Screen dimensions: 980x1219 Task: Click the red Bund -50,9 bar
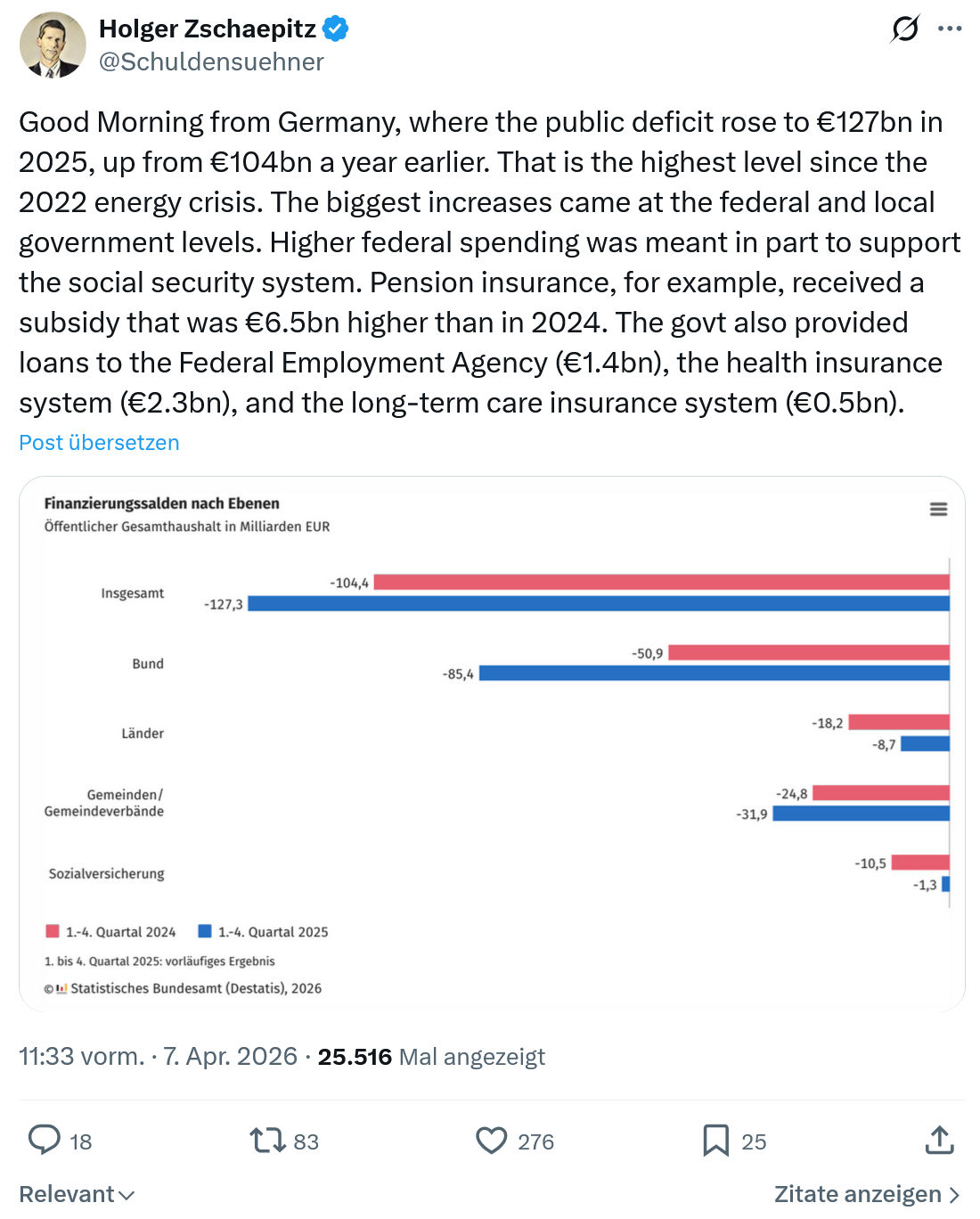tap(809, 652)
